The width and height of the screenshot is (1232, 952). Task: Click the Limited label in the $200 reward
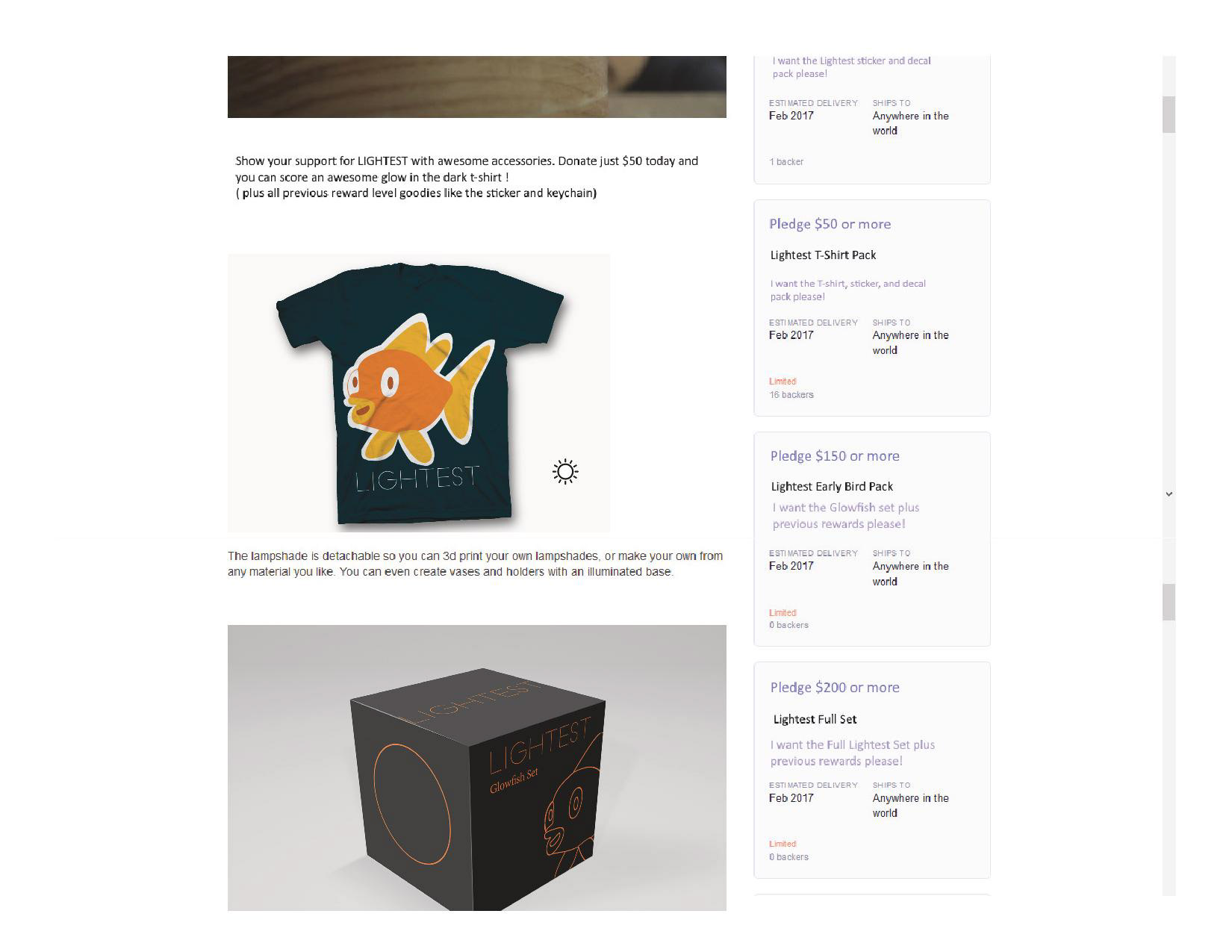[783, 844]
